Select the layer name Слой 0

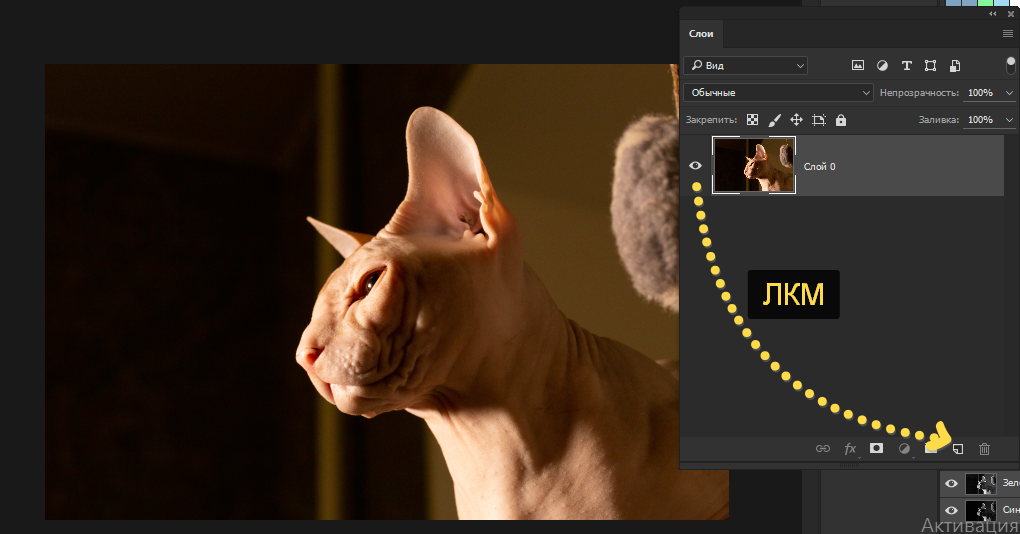pos(820,167)
